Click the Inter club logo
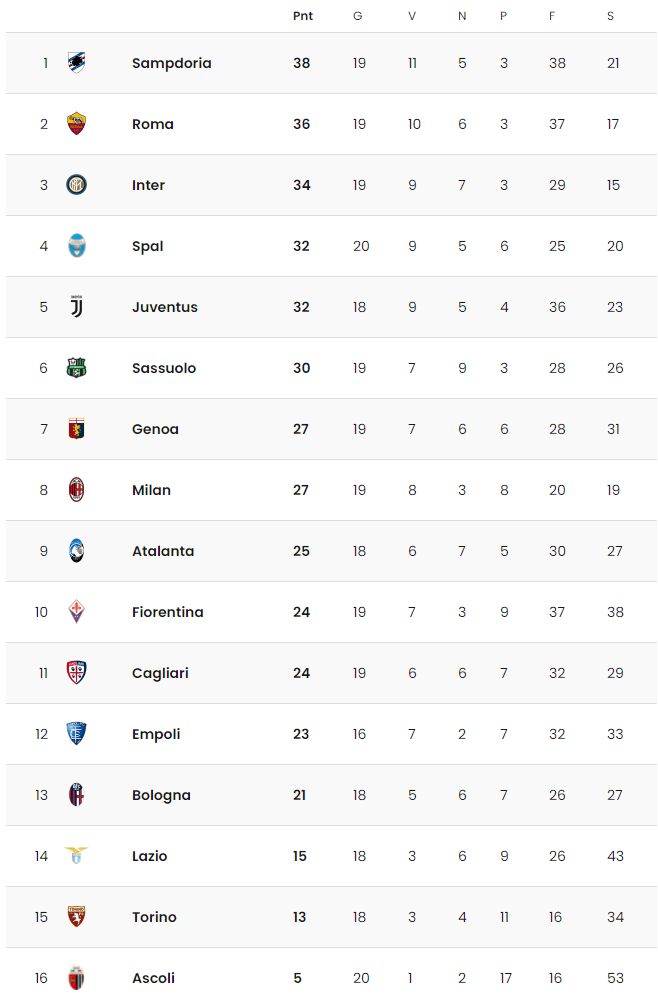Image resolution: width=658 pixels, height=1003 pixels. tap(77, 185)
